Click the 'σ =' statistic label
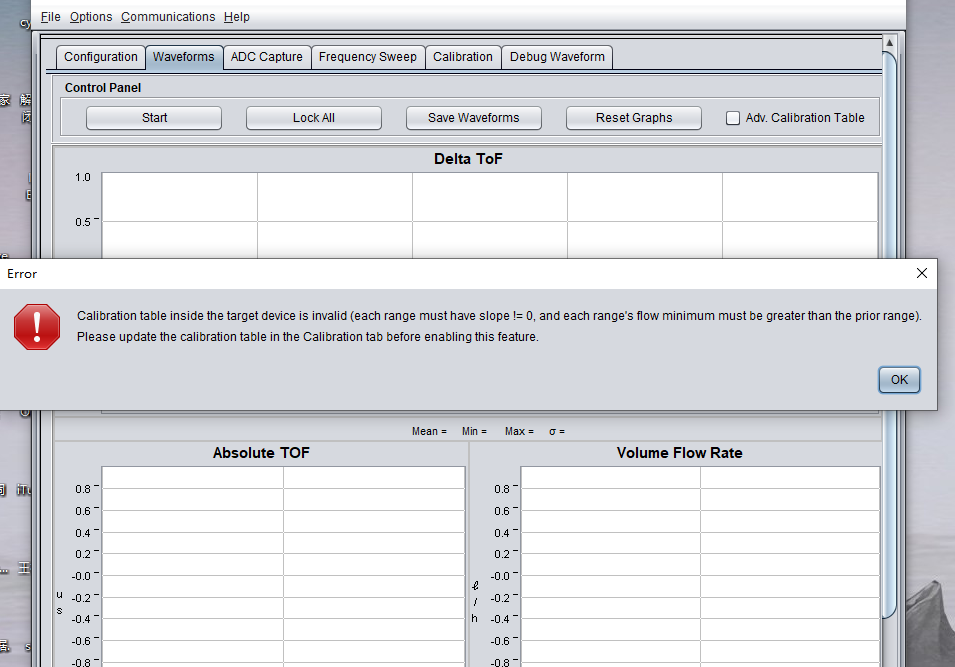 click(557, 431)
